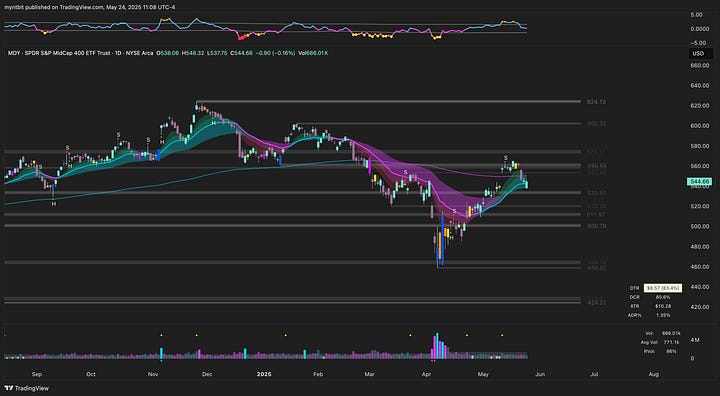Click the USD currency label

[698, 54]
